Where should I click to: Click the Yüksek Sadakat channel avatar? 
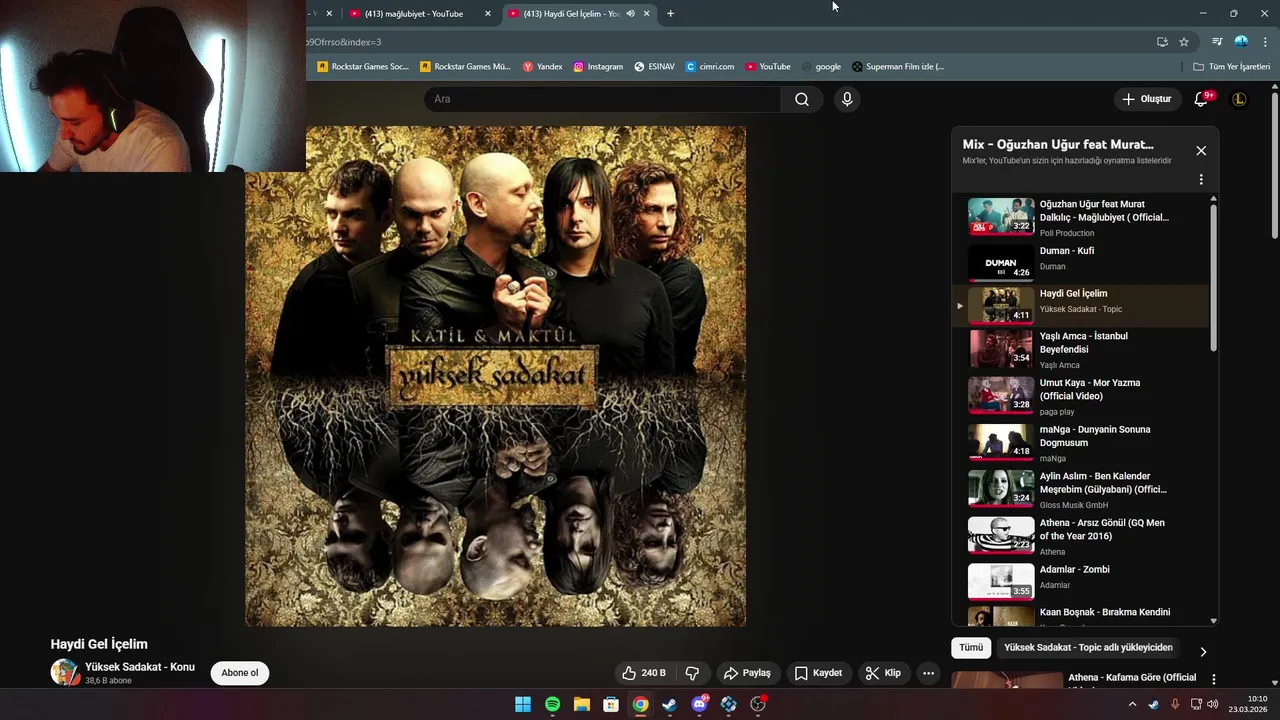point(64,672)
